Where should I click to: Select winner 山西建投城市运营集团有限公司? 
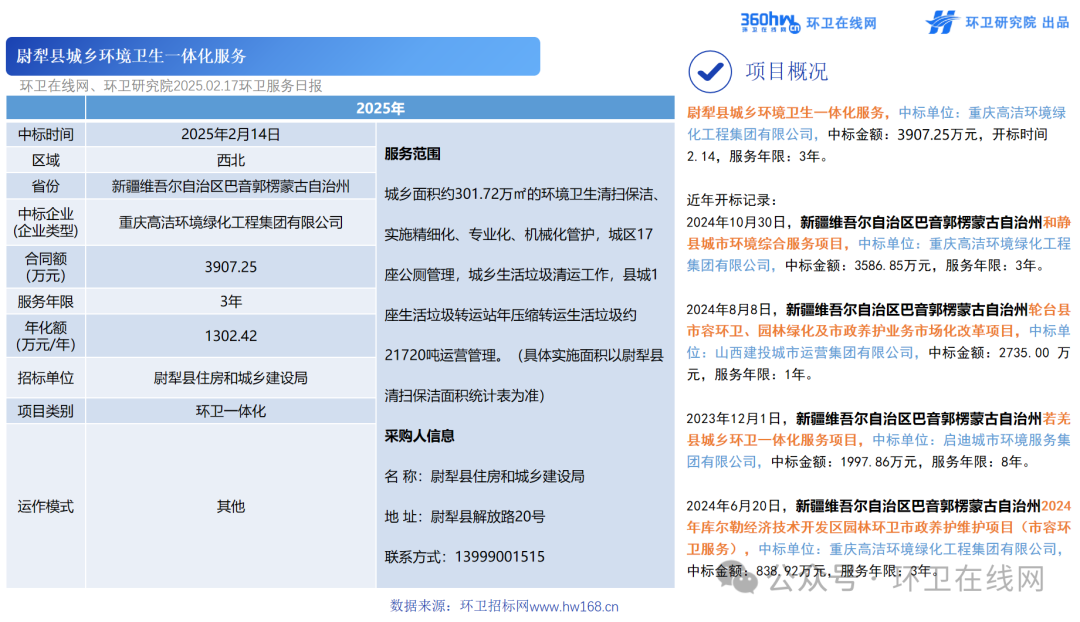click(813, 353)
